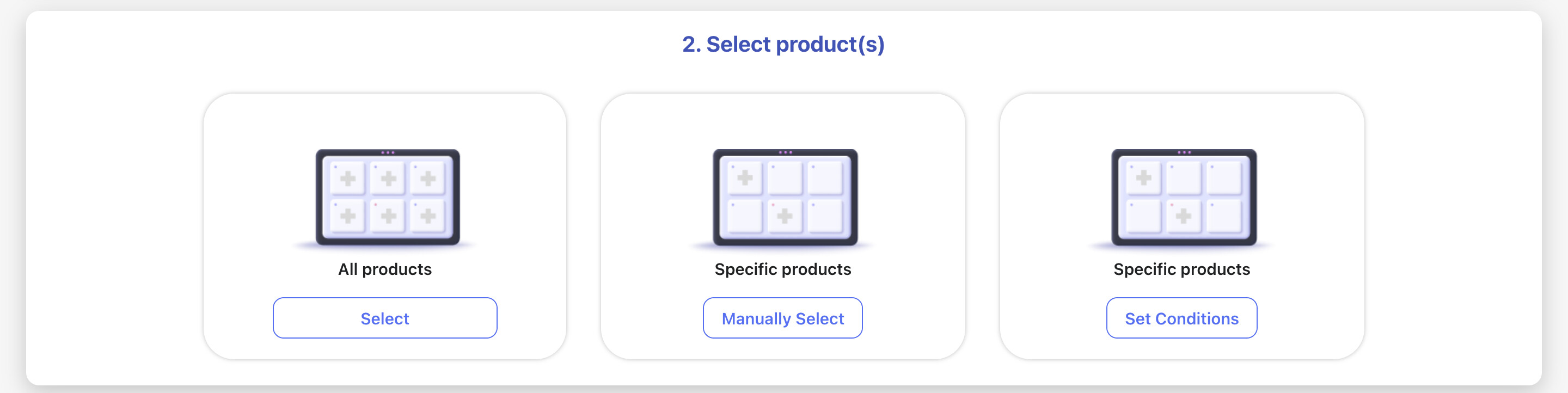Click empty bottom-left tile above Set Conditions

pos(1143,216)
